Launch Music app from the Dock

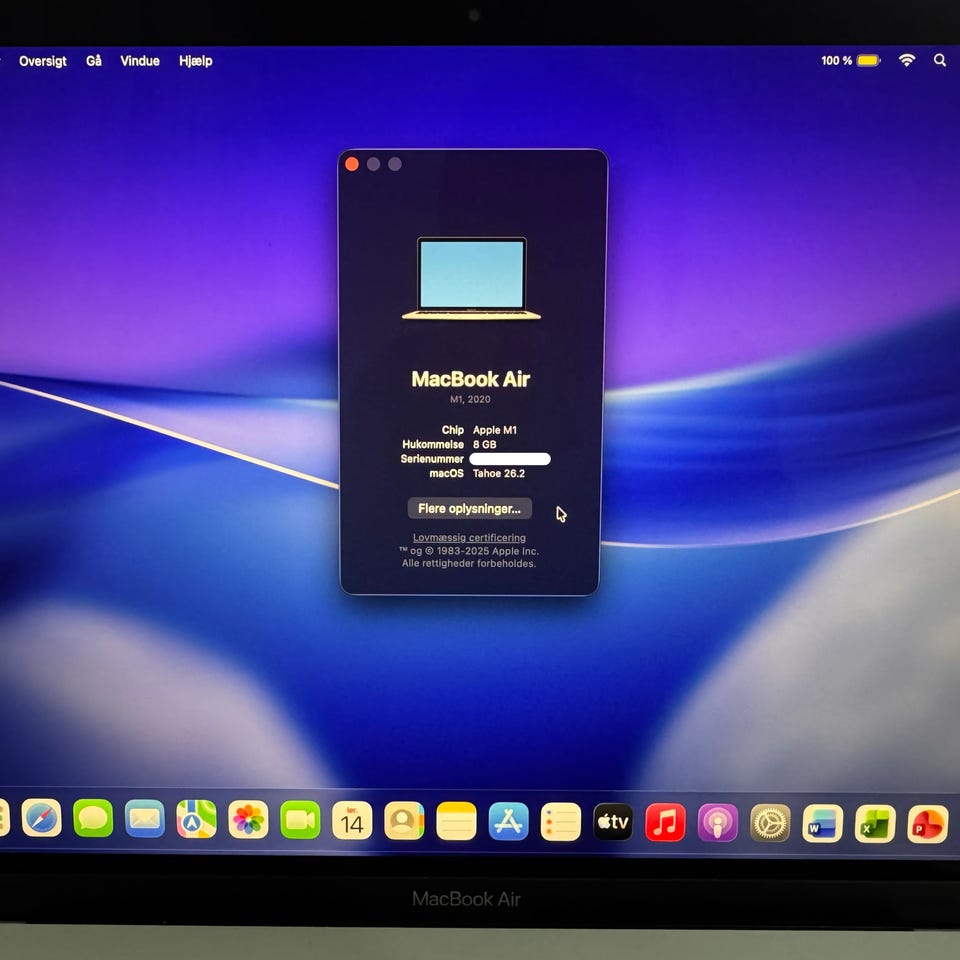(666, 823)
